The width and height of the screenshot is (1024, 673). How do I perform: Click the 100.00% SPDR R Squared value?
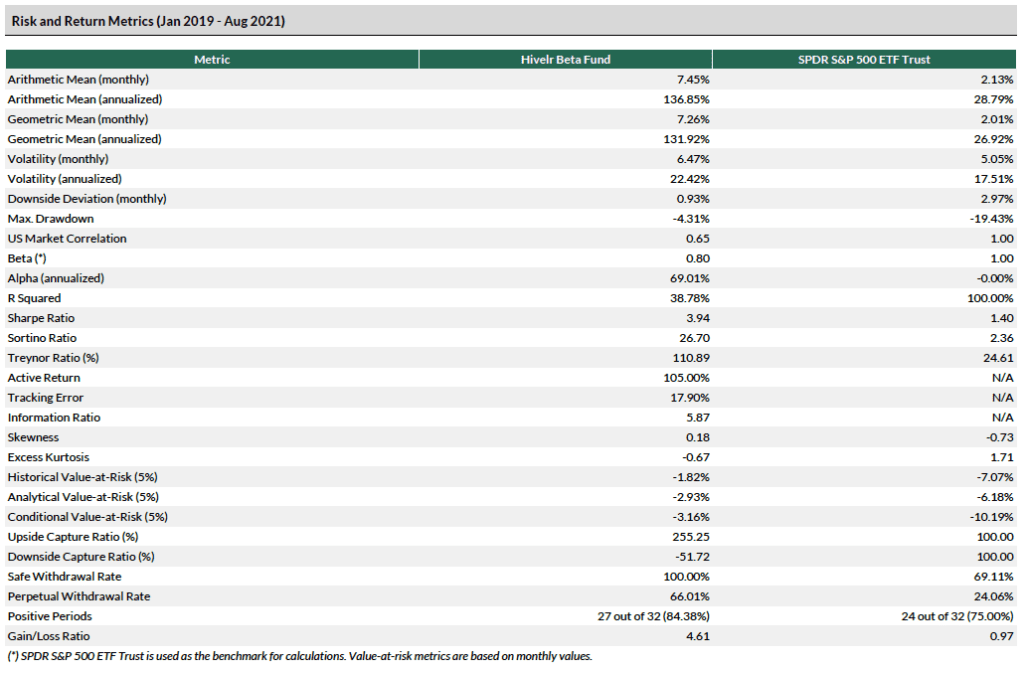click(990, 298)
